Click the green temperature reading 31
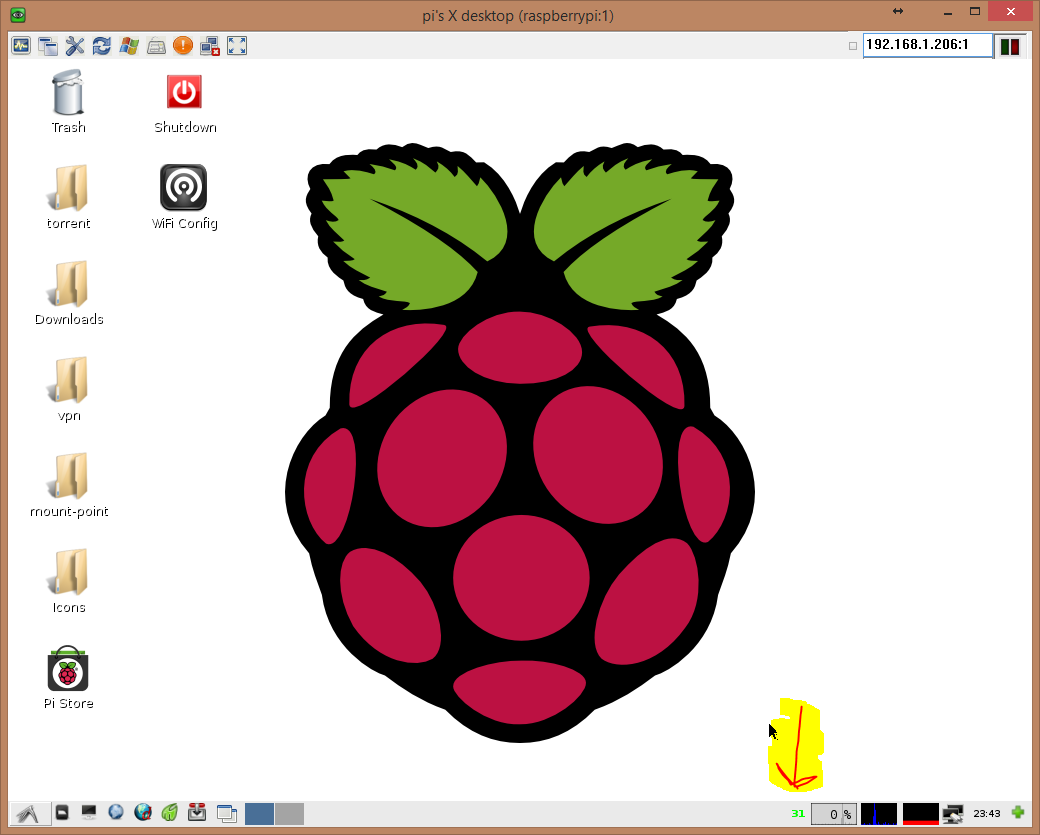 click(798, 813)
